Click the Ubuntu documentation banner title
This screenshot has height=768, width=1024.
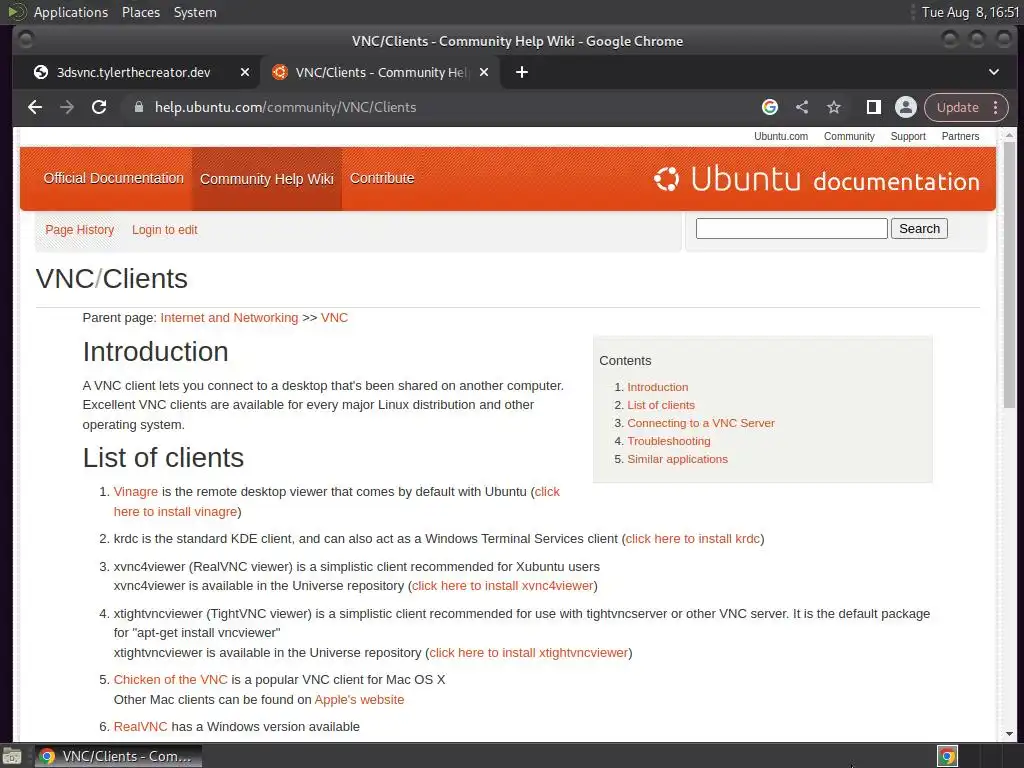click(835, 179)
